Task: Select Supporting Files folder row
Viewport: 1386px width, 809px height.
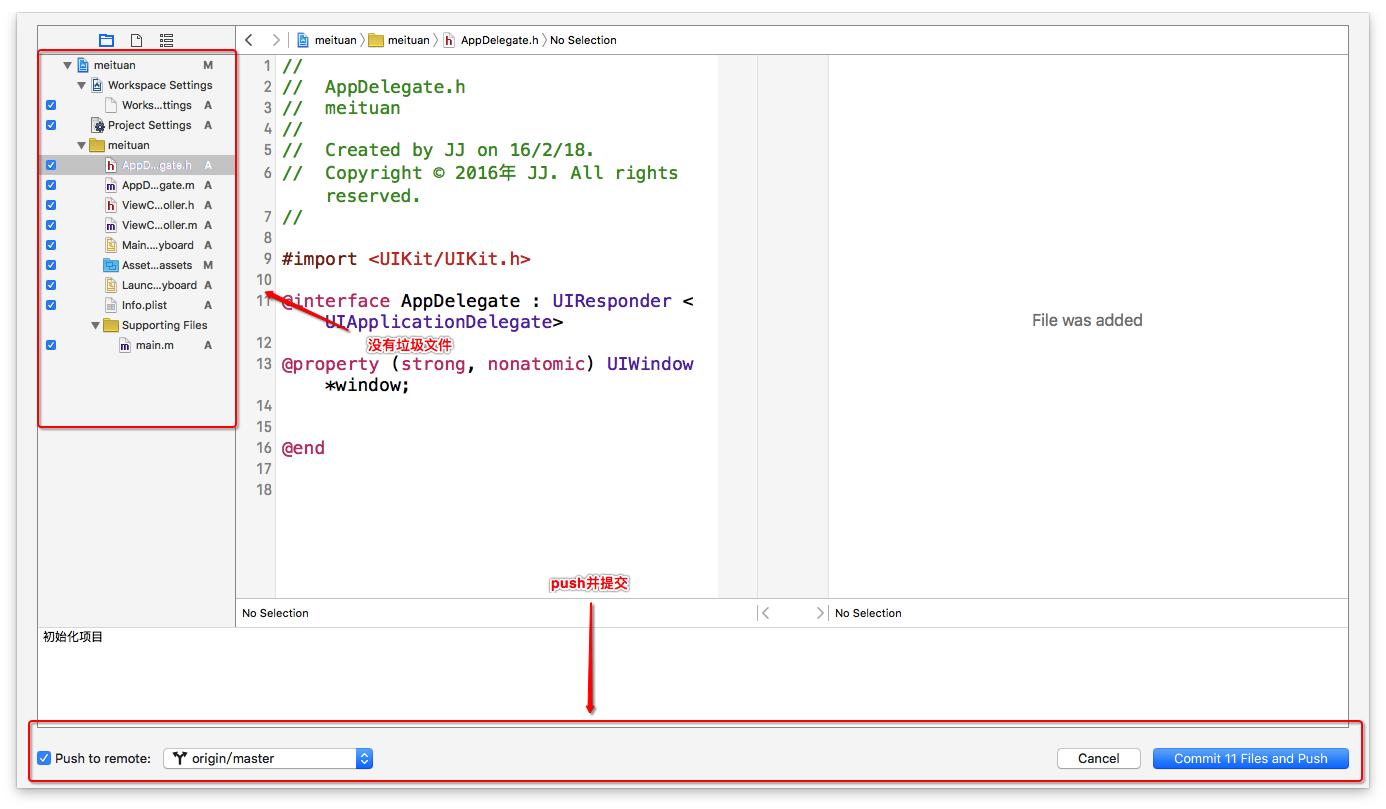Action: (x=138, y=325)
